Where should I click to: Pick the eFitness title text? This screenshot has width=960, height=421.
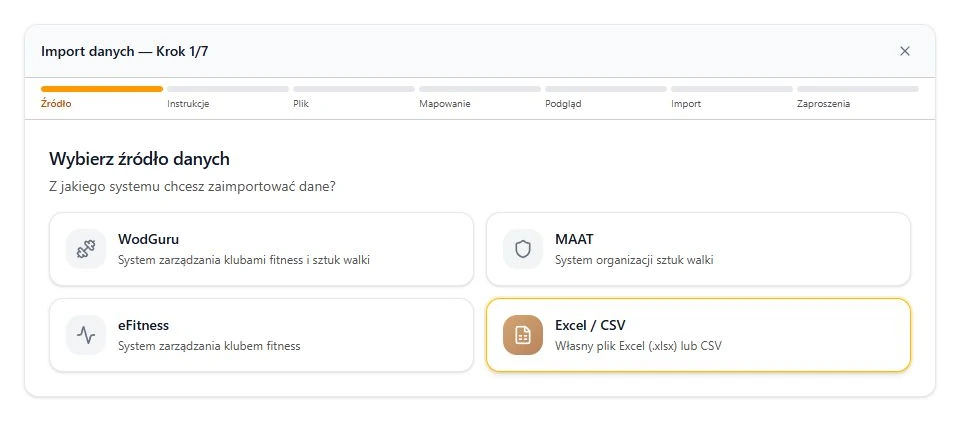[x=143, y=325]
